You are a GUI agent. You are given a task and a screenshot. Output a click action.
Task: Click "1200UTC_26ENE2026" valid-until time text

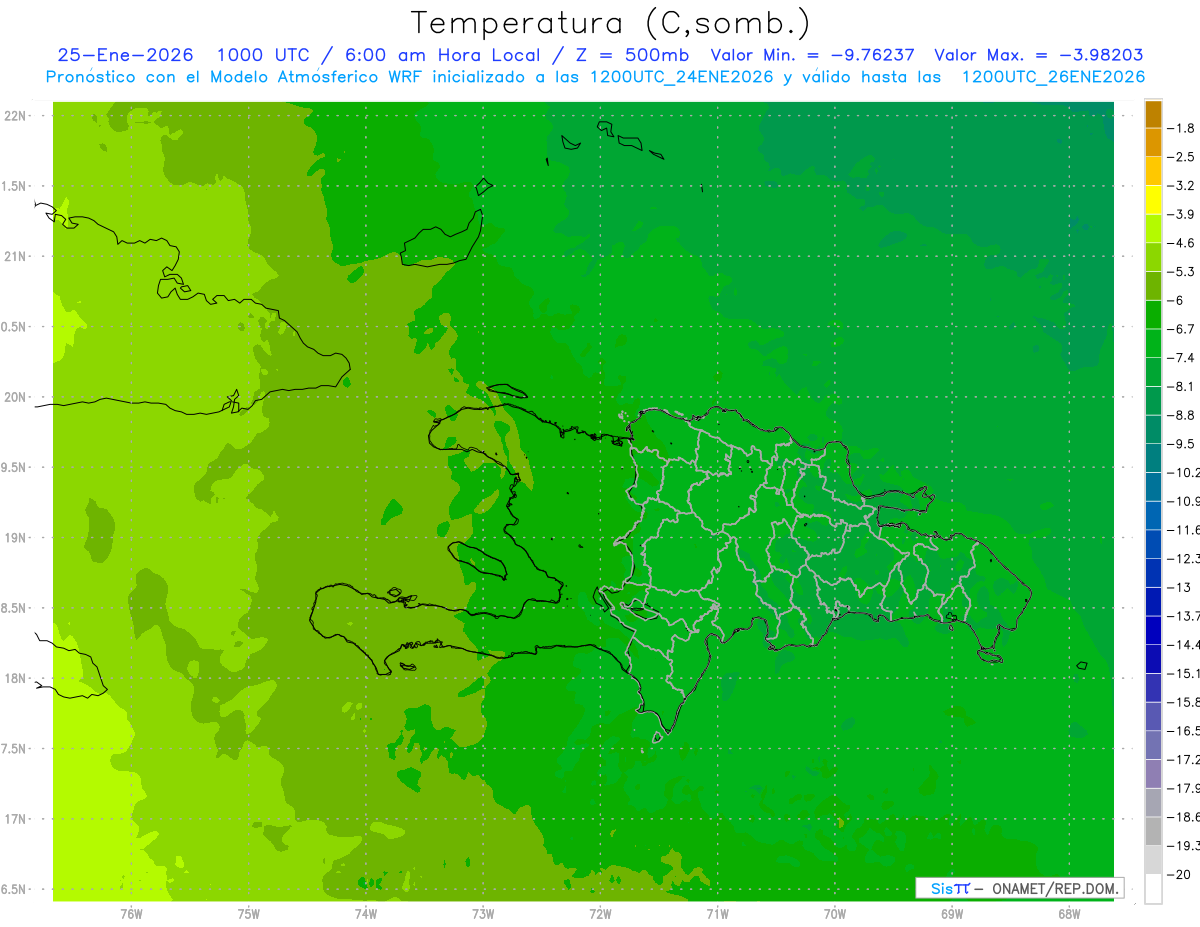click(1054, 77)
